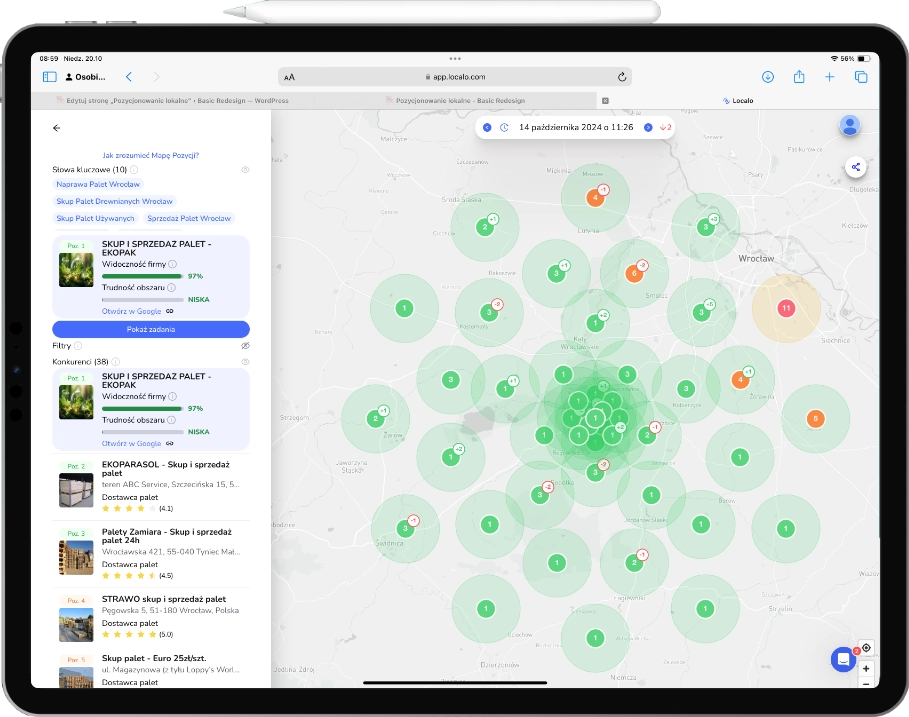The width and height of the screenshot is (909, 717).
Task: Toggle keywords visibility eye icon
Action: [245, 170]
